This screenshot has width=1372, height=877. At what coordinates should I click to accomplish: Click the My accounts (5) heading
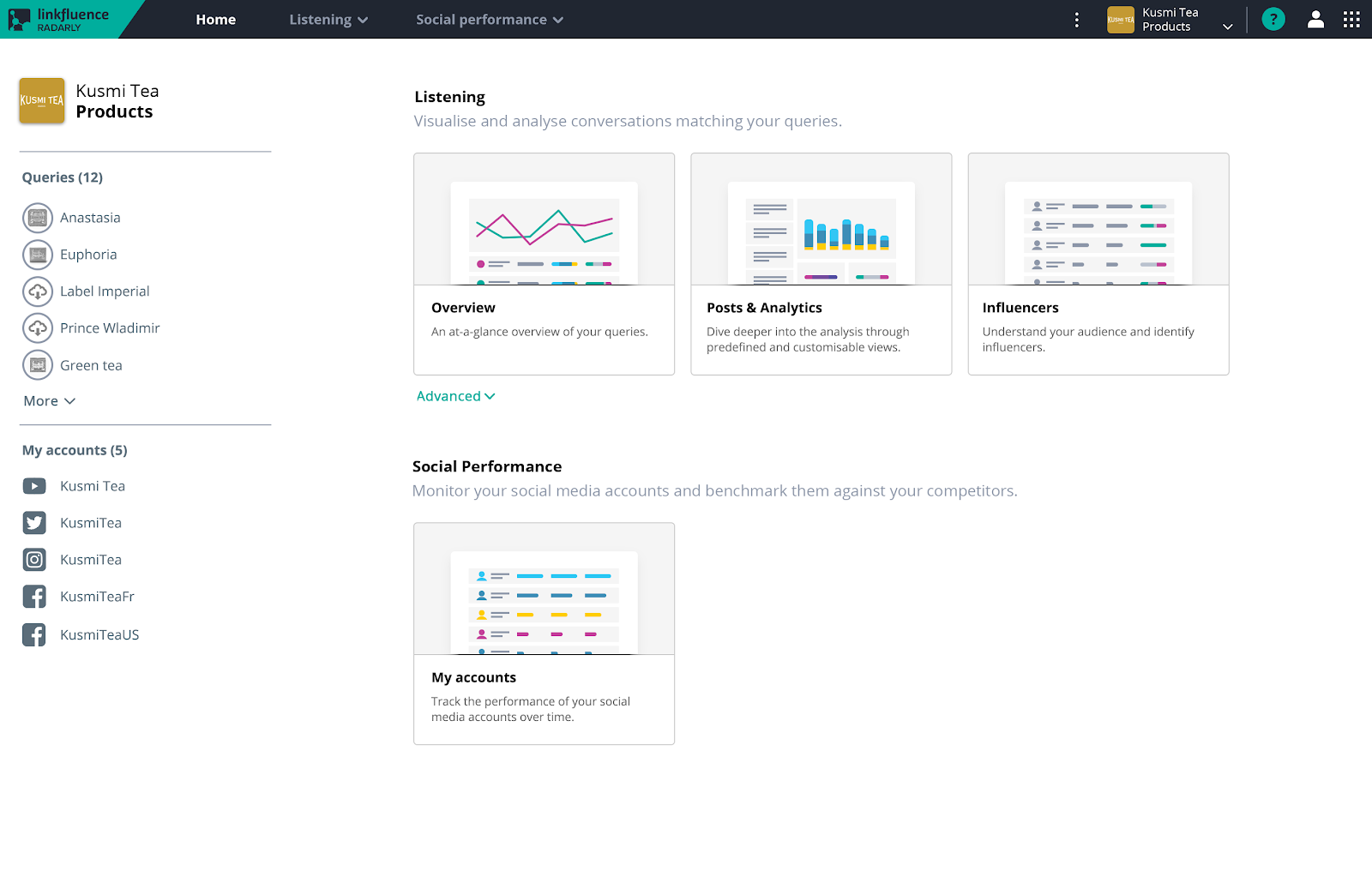click(75, 450)
